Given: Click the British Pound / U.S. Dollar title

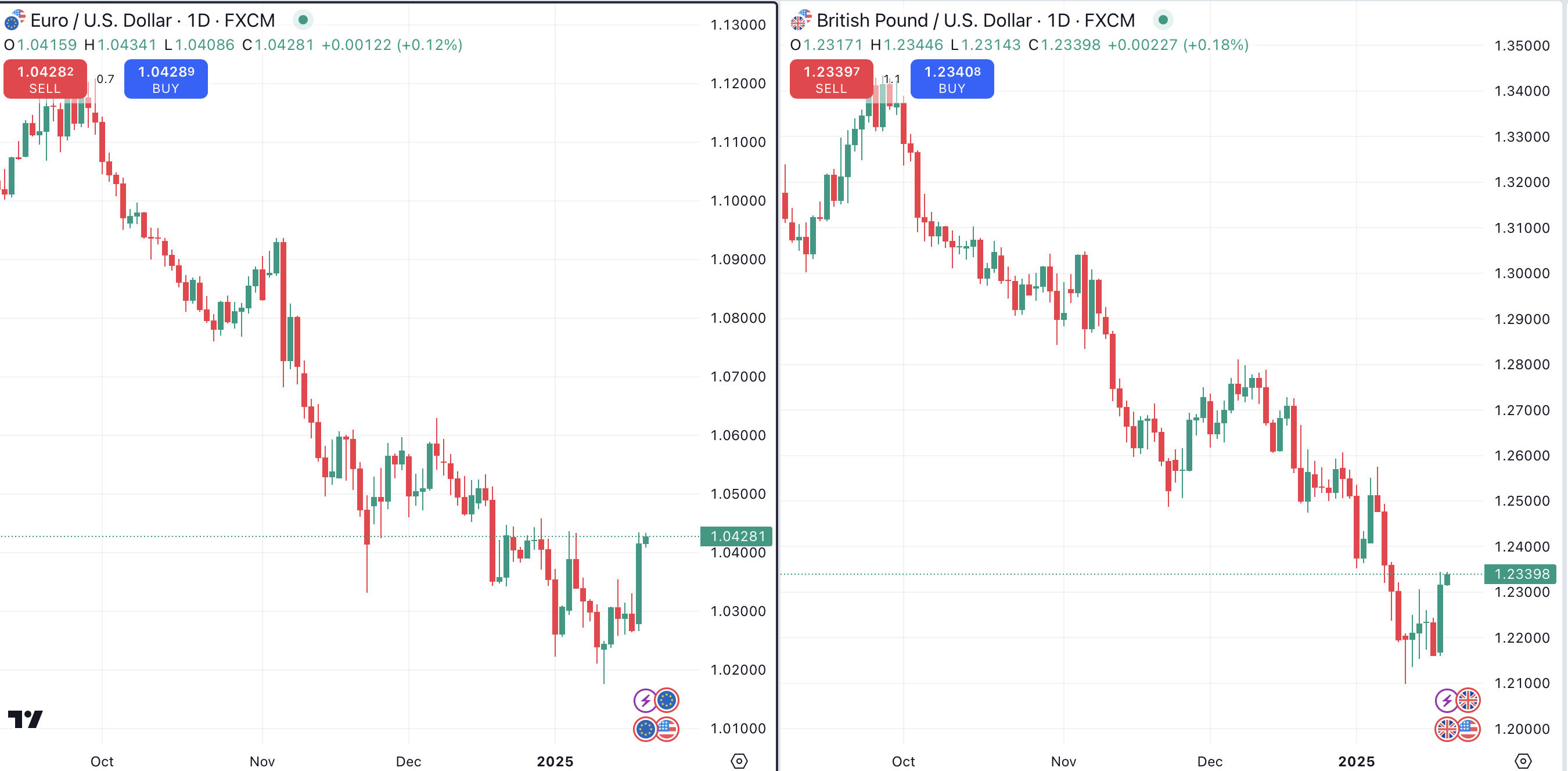Looking at the screenshot, I should point(975,21).
